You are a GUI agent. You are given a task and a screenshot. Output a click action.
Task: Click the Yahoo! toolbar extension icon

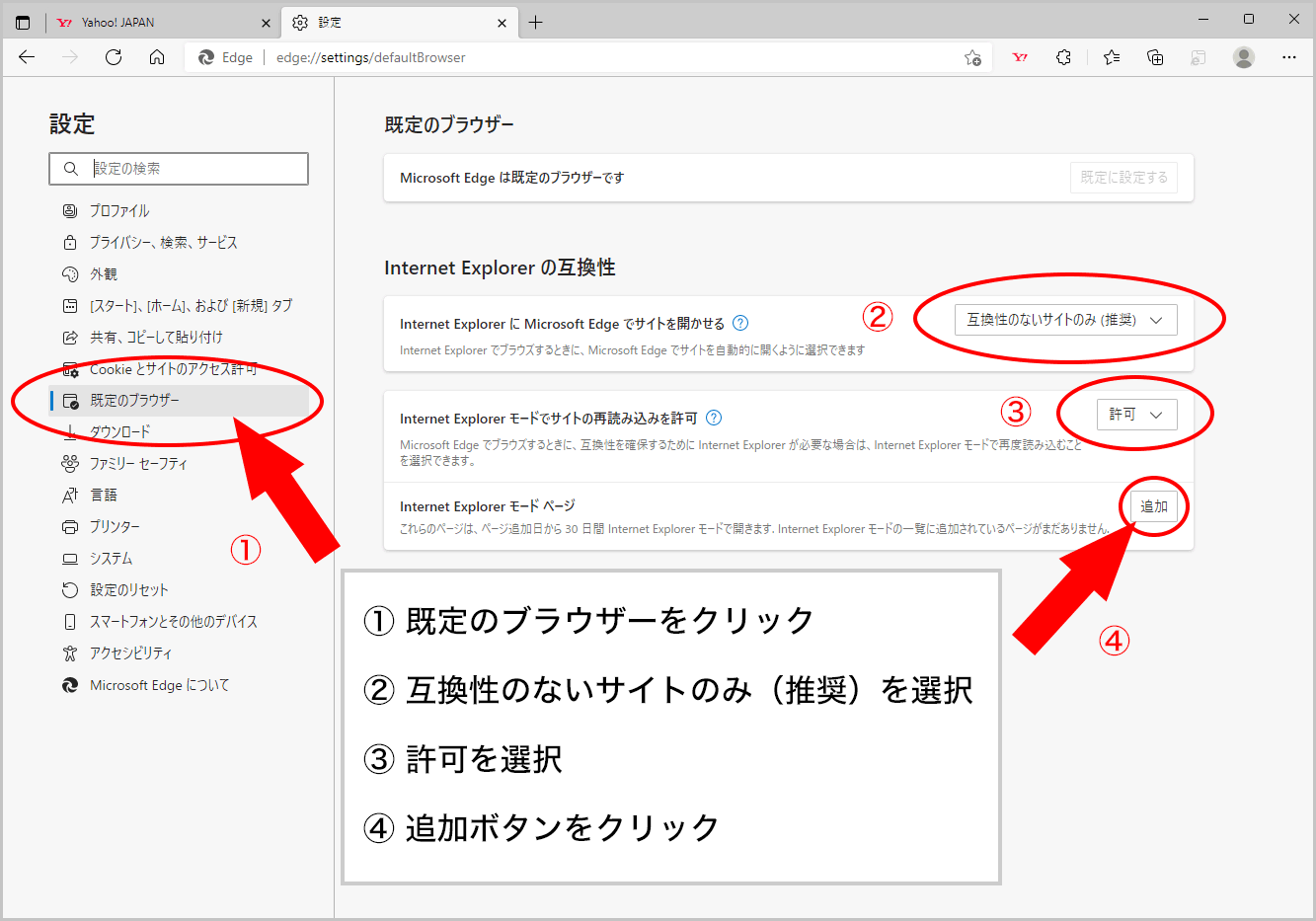point(1020,57)
